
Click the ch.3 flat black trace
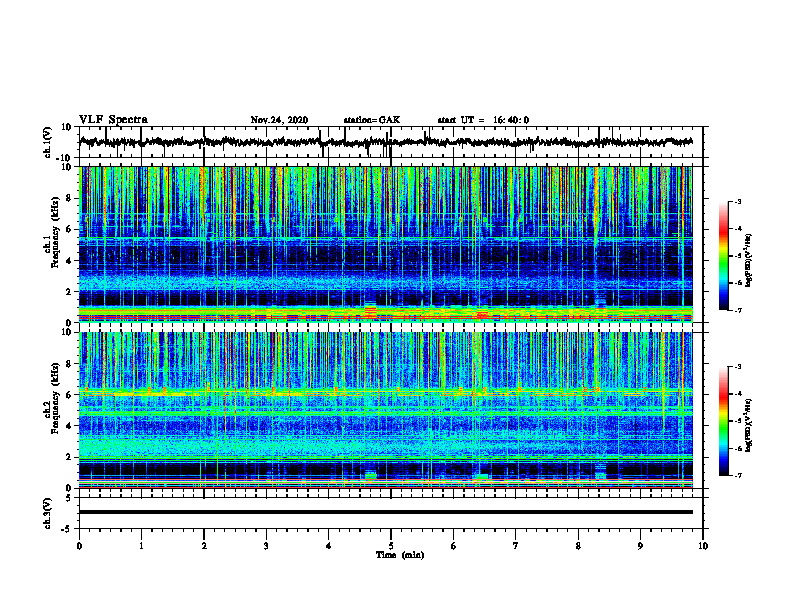385,512
